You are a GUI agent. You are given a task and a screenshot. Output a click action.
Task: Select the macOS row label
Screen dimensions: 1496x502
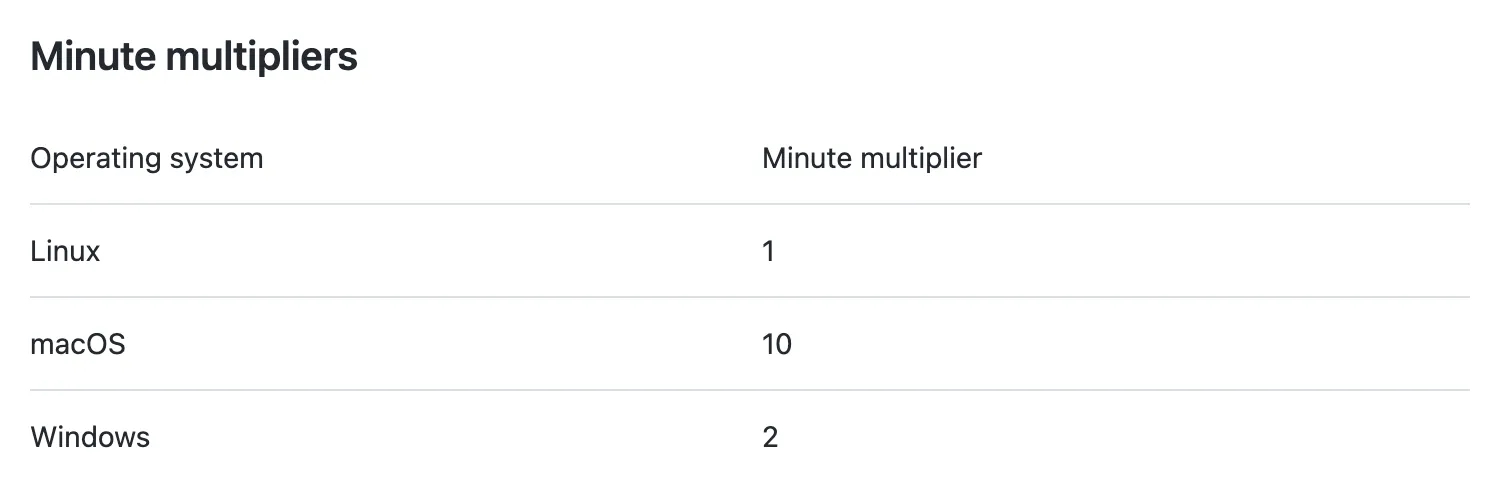click(78, 344)
